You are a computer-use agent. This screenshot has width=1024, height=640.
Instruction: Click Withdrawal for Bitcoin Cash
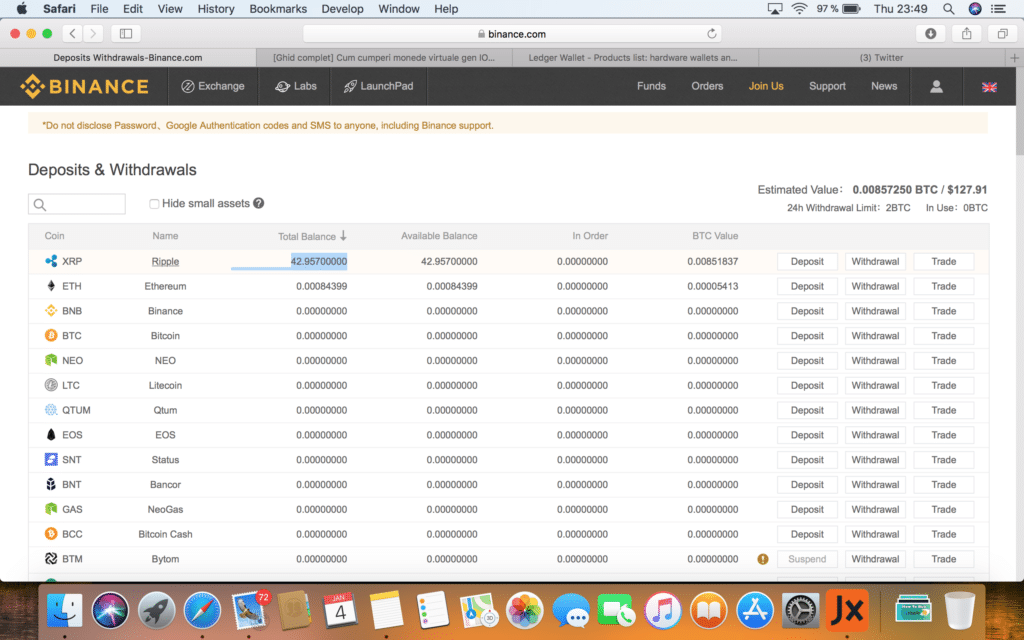point(875,534)
